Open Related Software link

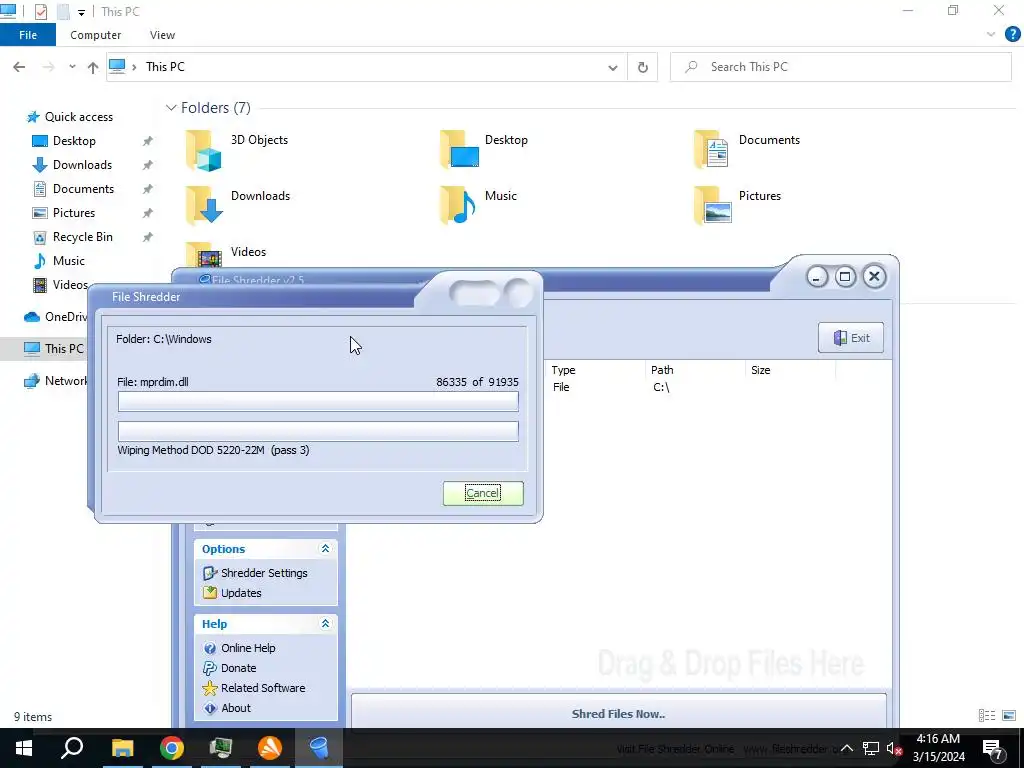pyautogui.click(x=263, y=688)
